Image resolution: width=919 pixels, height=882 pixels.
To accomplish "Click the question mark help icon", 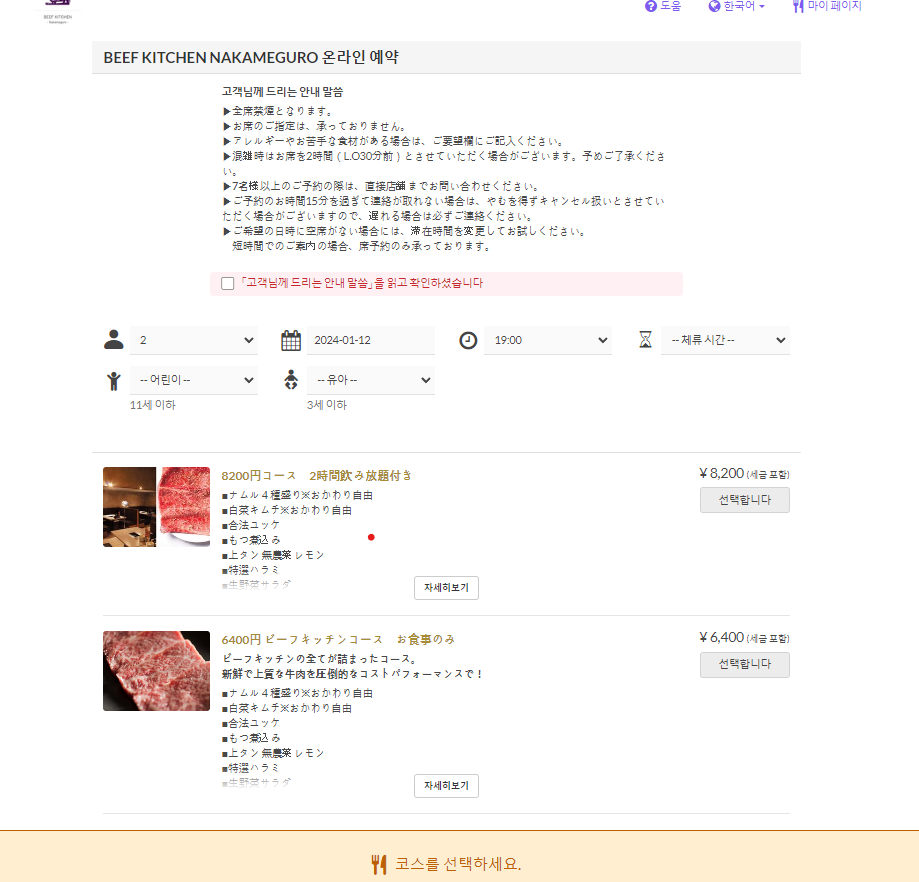I will [x=651, y=6].
